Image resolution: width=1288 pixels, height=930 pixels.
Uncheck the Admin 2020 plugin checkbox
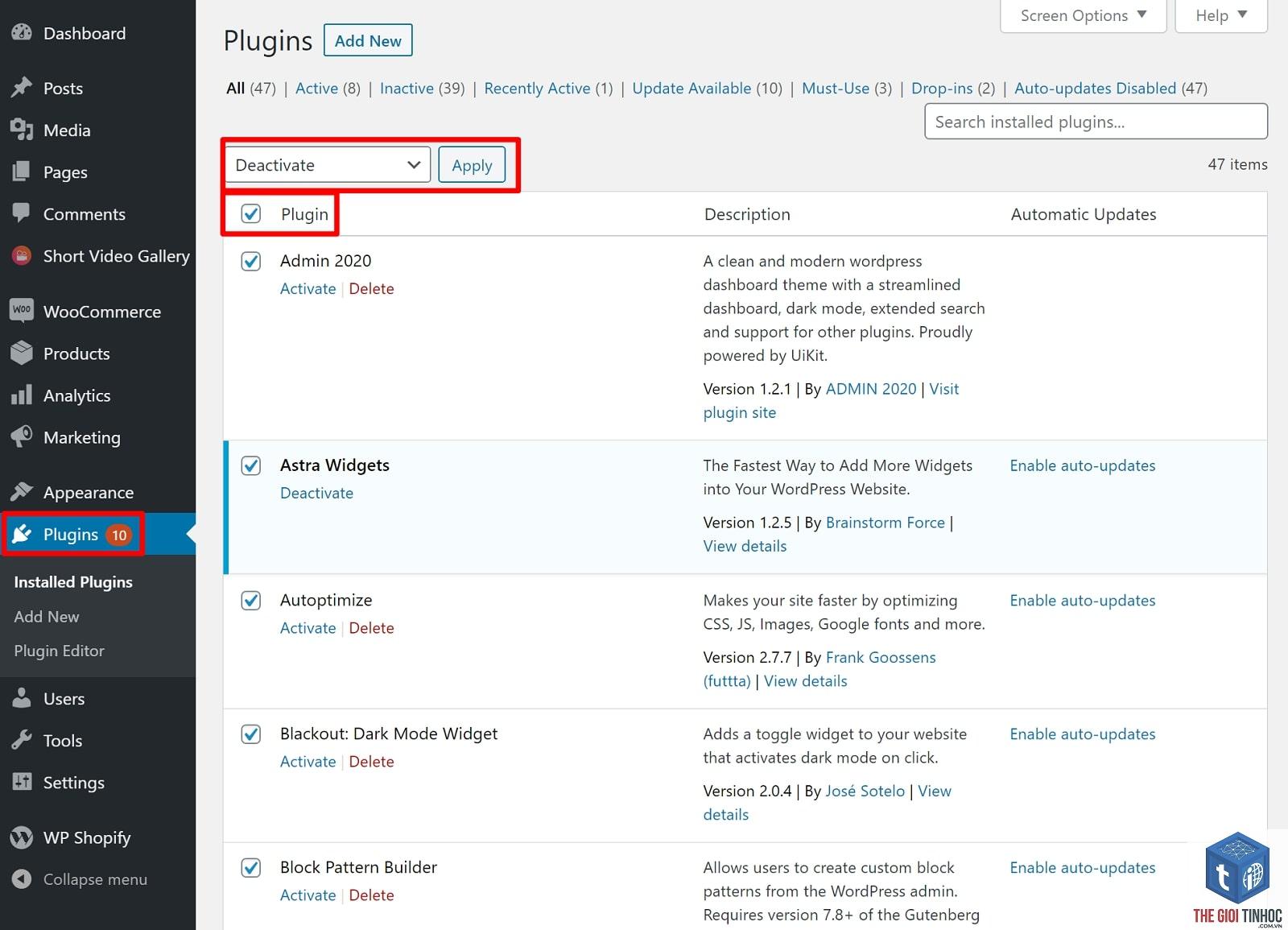click(x=251, y=261)
